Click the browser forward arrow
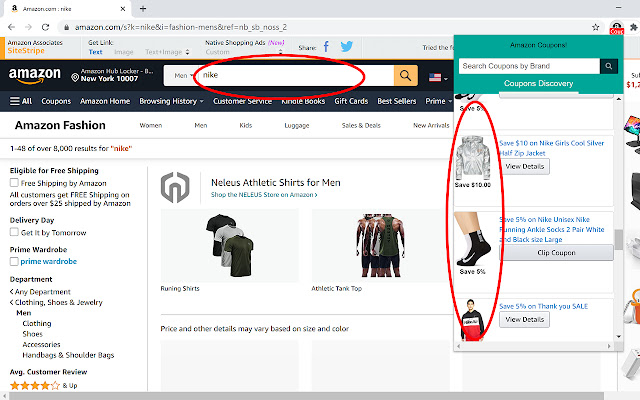640x400 pixels. click(x=28, y=27)
